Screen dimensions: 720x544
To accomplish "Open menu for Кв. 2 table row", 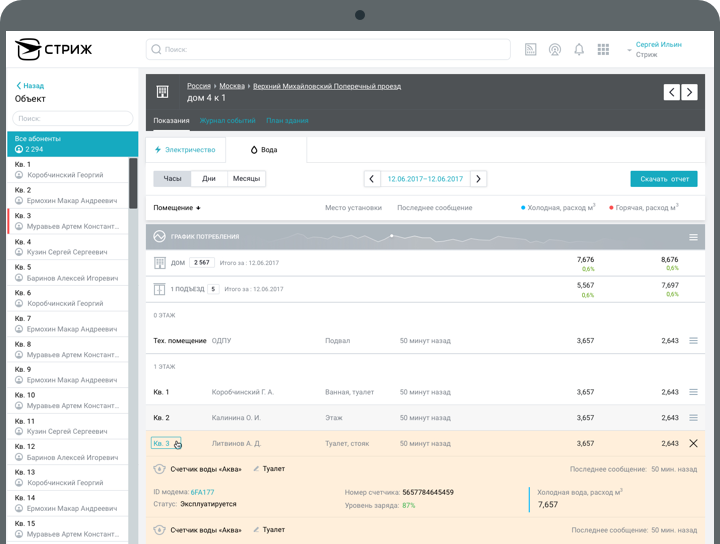I will click(x=693, y=418).
